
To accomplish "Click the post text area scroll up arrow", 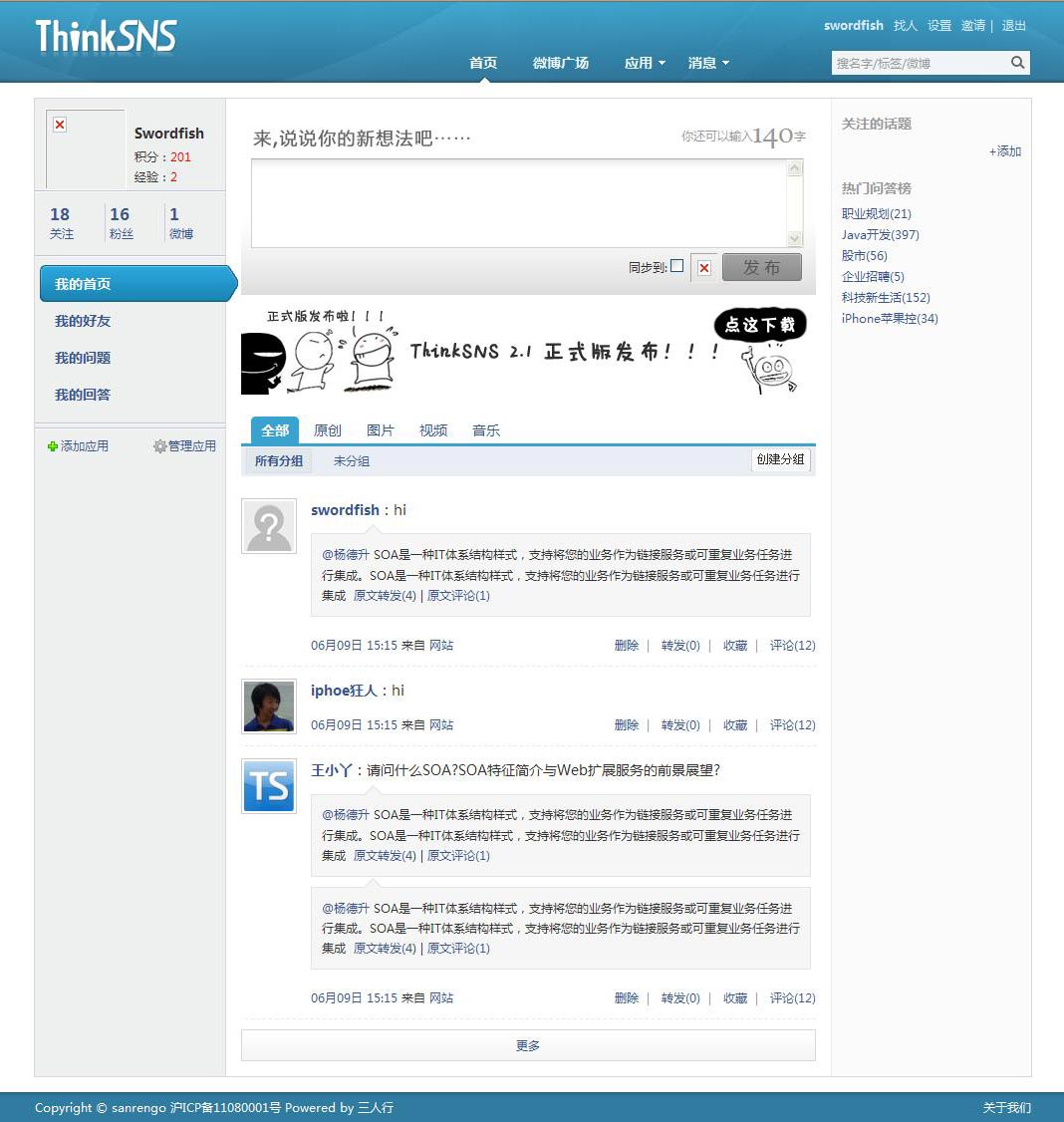I will point(794,168).
